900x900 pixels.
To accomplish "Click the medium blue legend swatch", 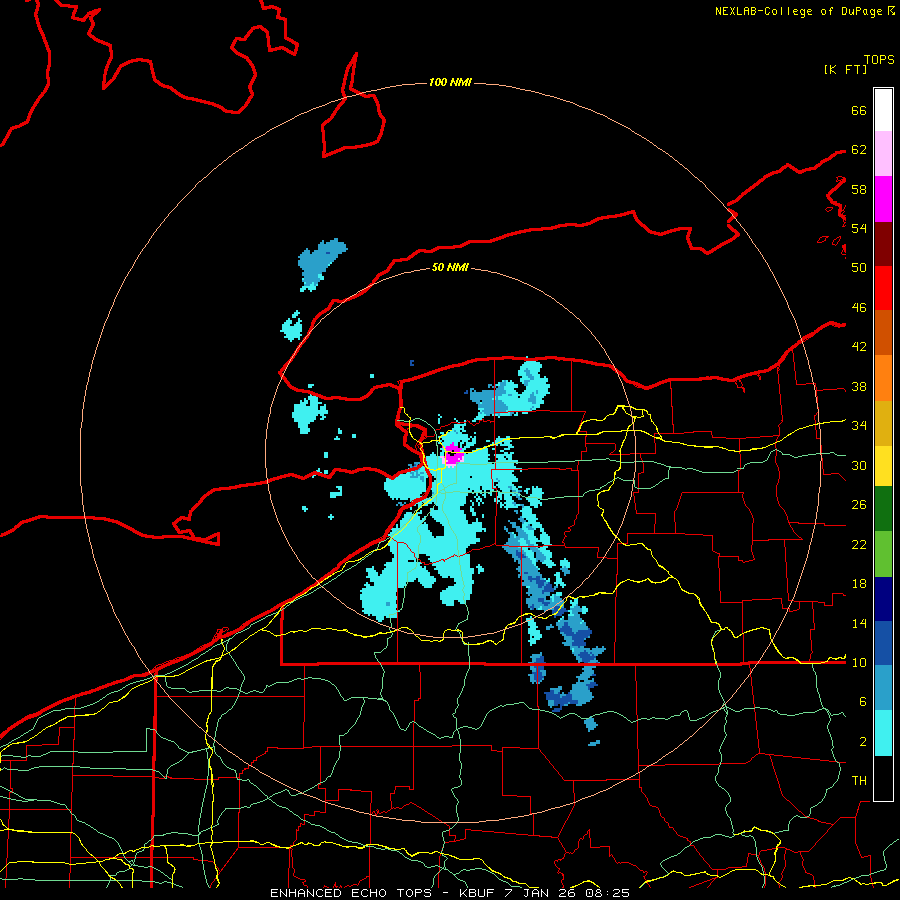I will coord(883,643).
